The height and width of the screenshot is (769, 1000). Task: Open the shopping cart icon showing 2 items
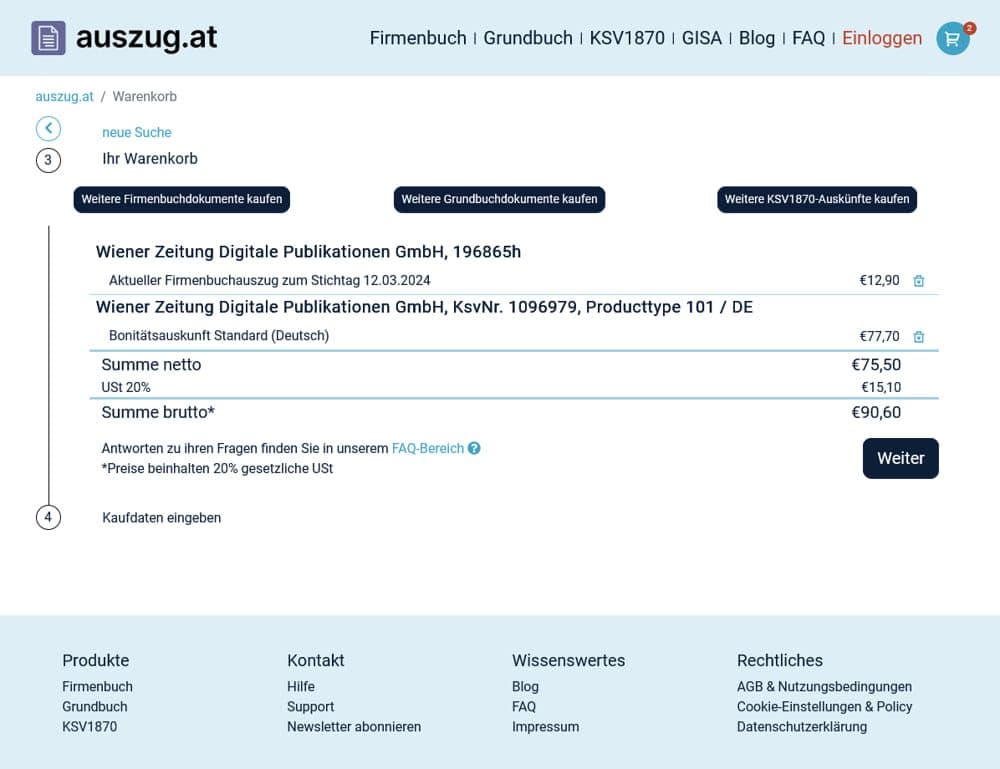[x=952, y=40]
